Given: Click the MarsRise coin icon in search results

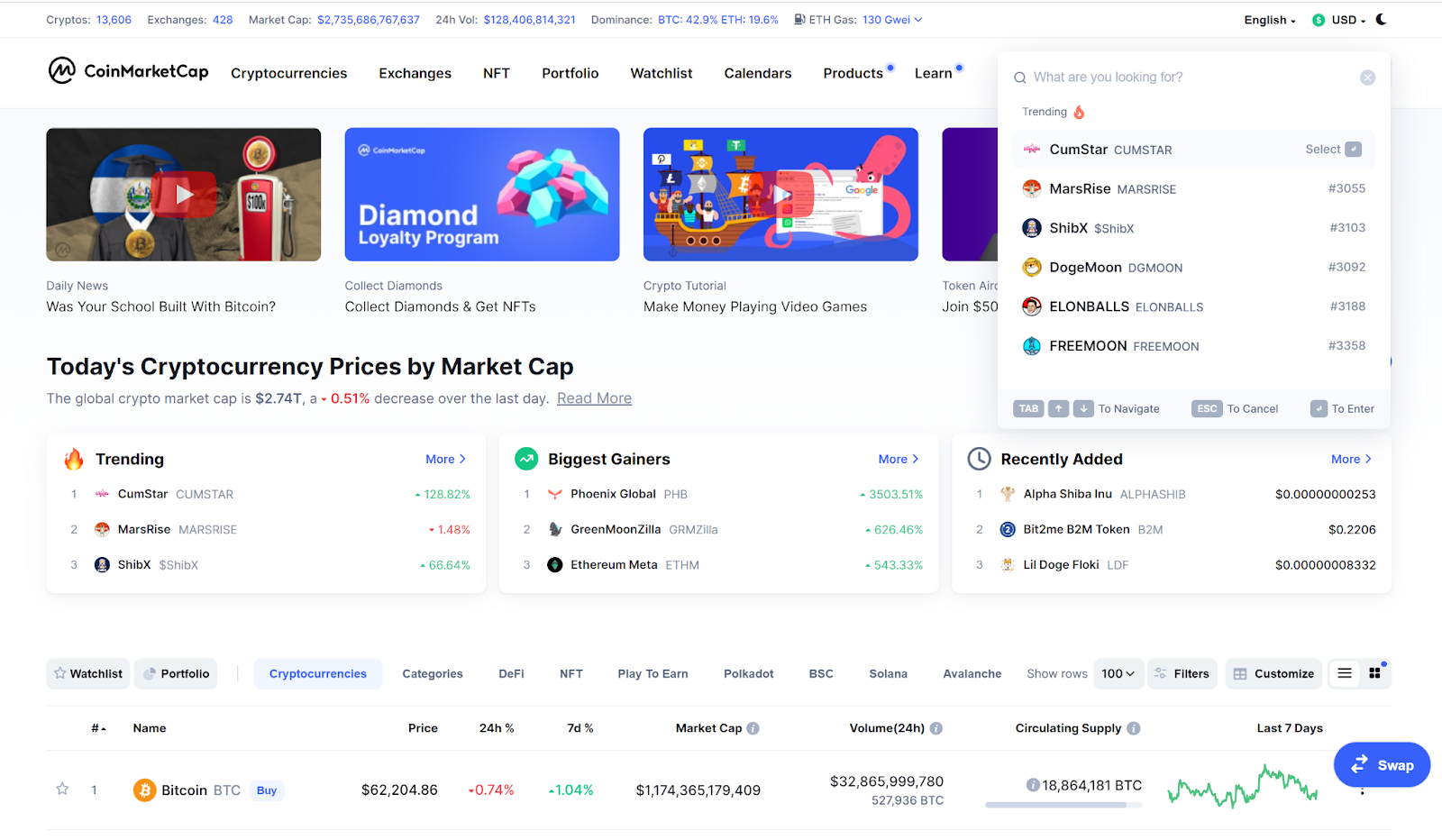Looking at the screenshot, I should click(1032, 188).
